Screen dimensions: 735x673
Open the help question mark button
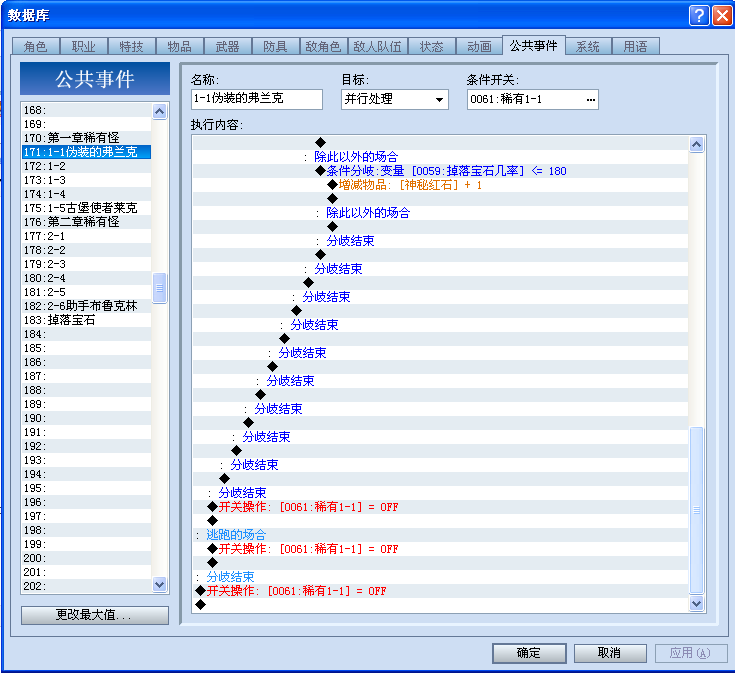point(698,16)
